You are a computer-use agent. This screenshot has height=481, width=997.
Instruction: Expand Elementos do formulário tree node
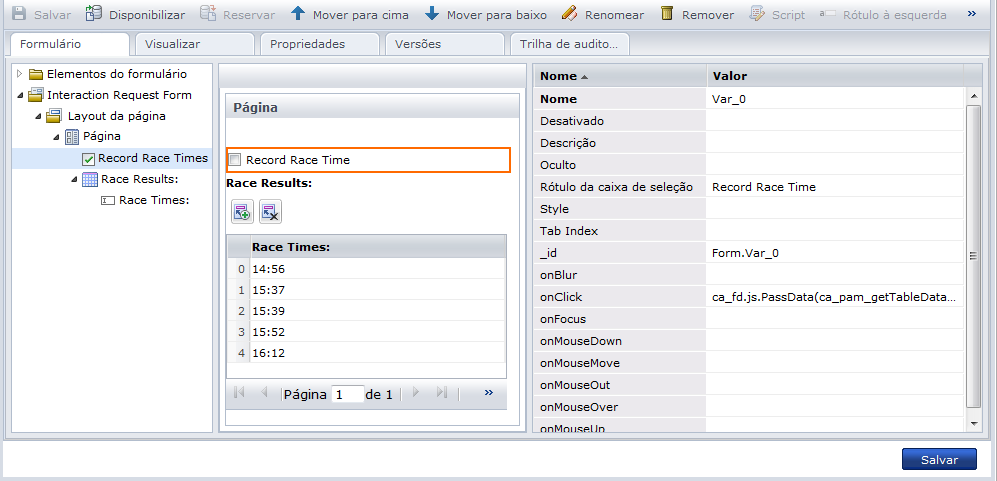20,74
